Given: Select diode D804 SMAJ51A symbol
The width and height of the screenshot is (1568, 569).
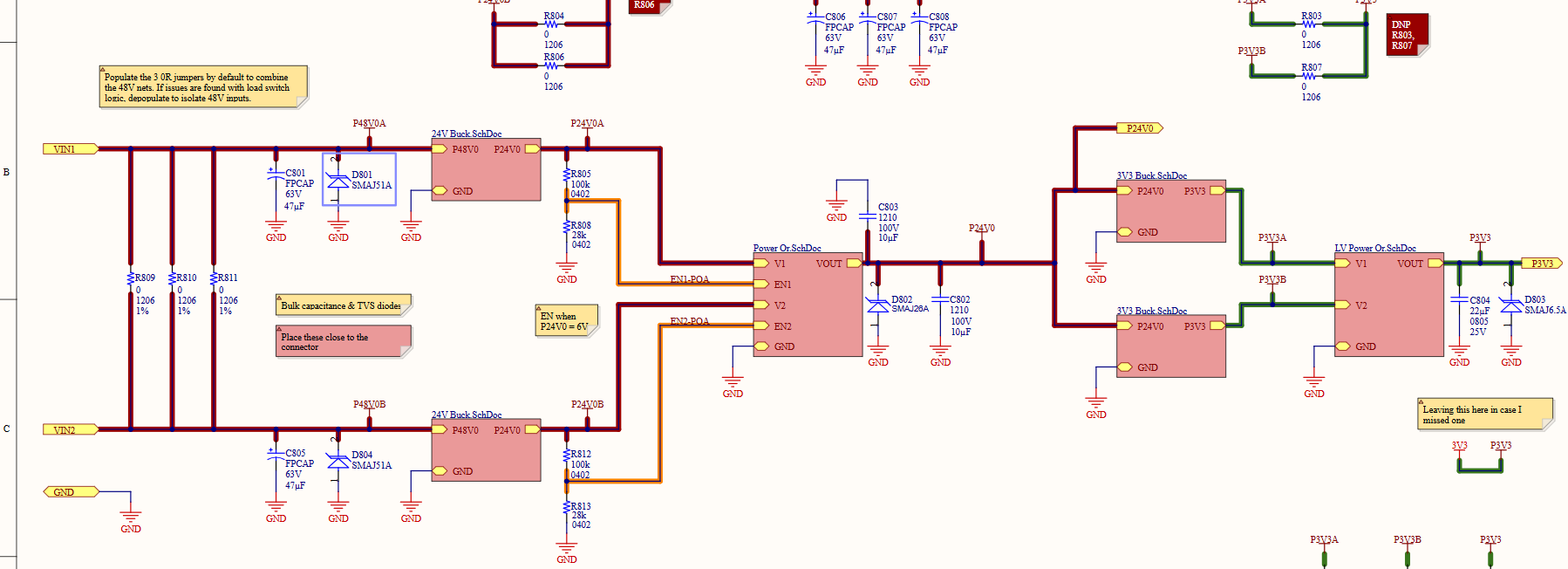Looking at the screenshot, I should coord(338,460).
